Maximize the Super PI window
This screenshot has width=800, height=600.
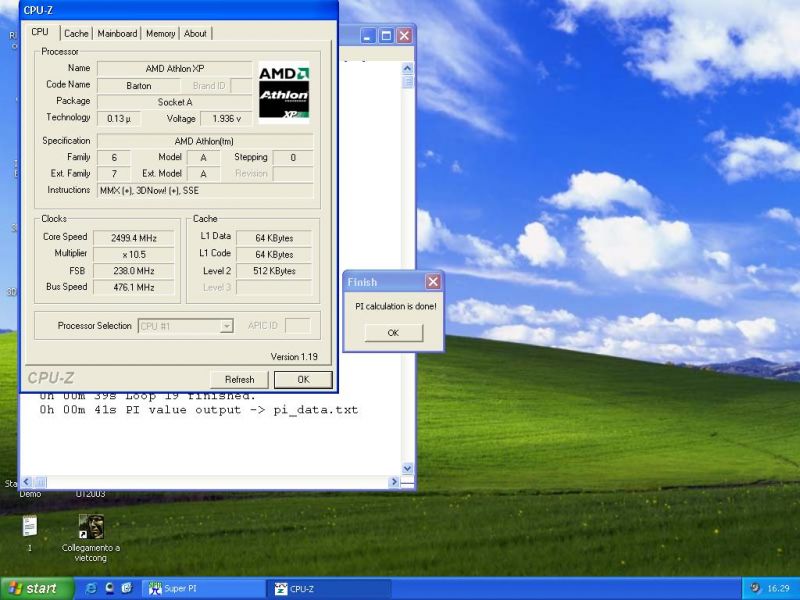(x=386, y=36)
